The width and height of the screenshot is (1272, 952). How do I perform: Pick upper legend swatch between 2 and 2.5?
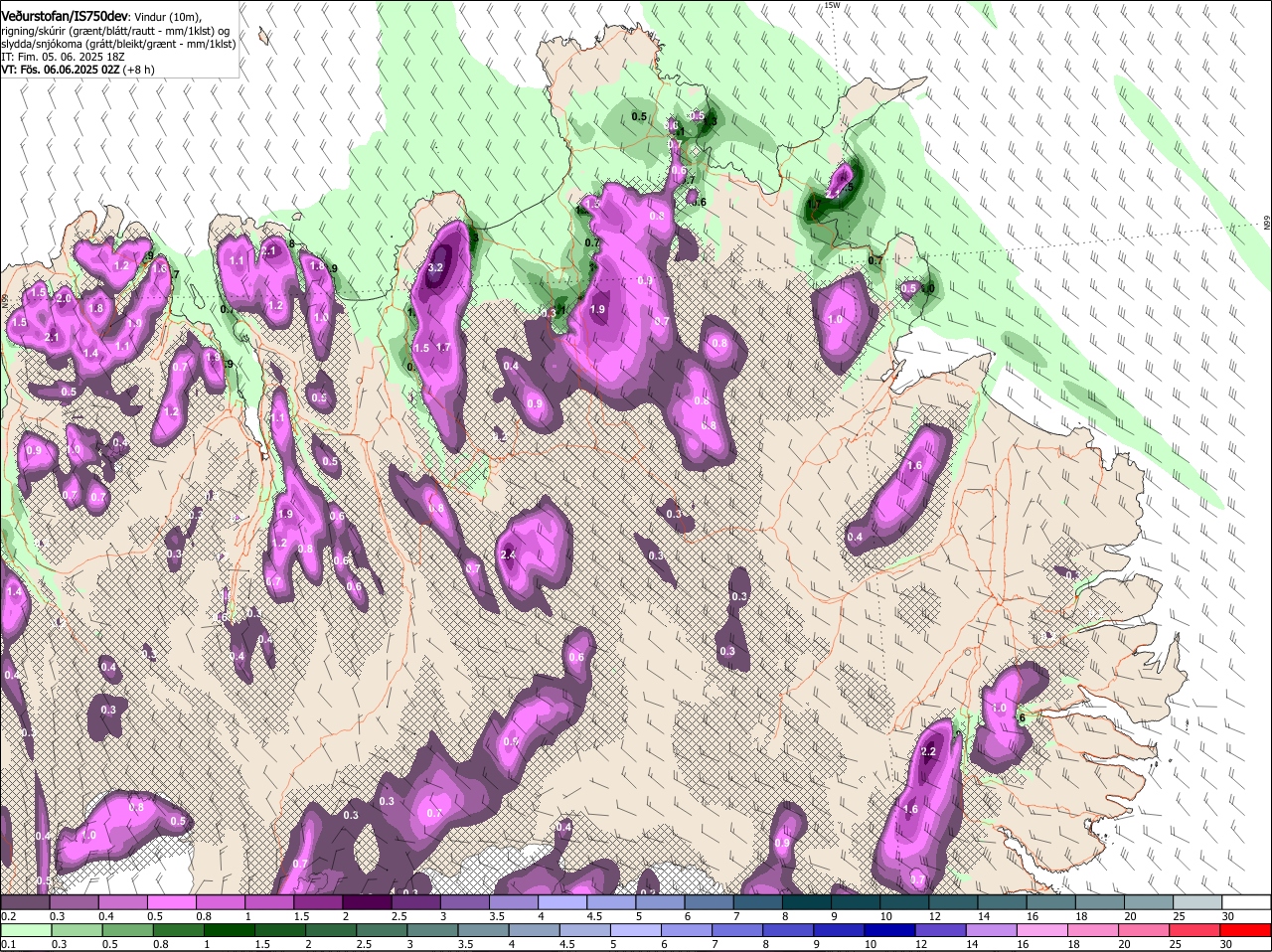point(368,901)
